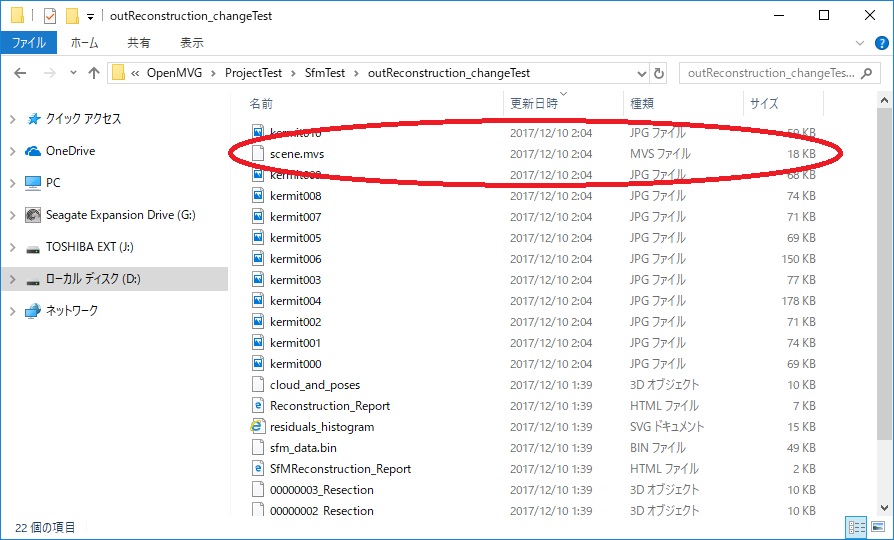Click the scrollbar down arrow
The image size is (894, 540).
click(884, 508)
